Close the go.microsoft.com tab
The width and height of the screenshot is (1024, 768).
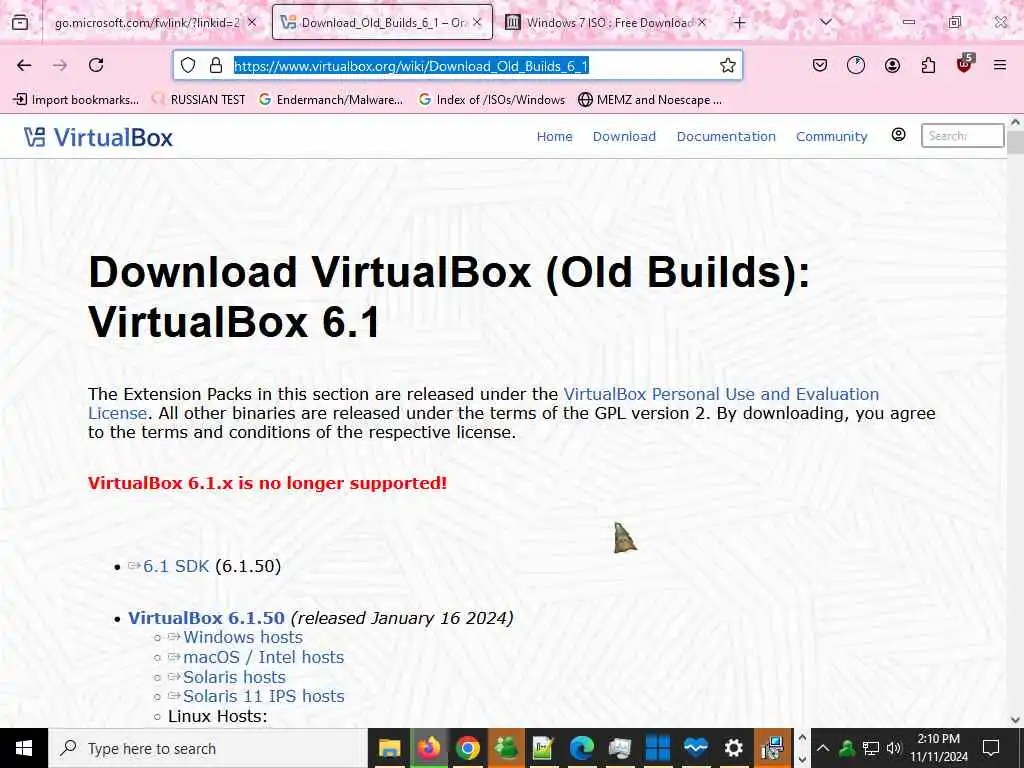(x=252, y=23)
